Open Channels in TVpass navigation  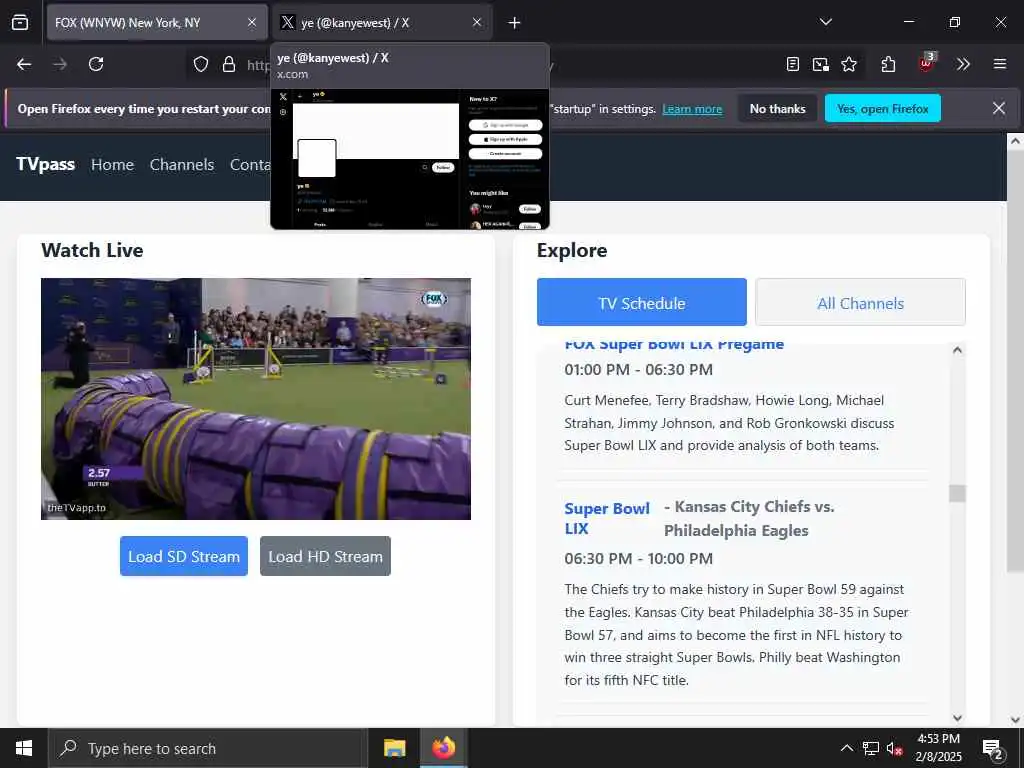pyautogui.click(x=182, y=165)
